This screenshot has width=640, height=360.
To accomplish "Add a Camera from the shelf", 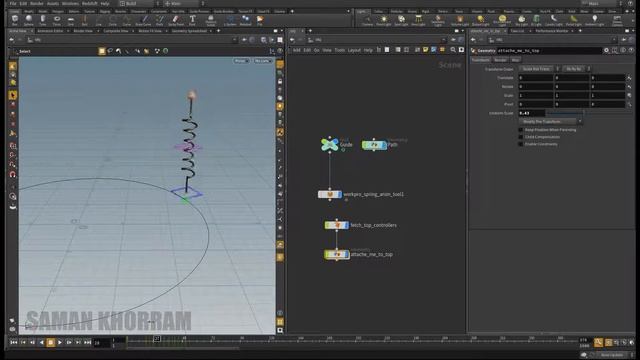I will pyautogui.click(x=367, y=20).
